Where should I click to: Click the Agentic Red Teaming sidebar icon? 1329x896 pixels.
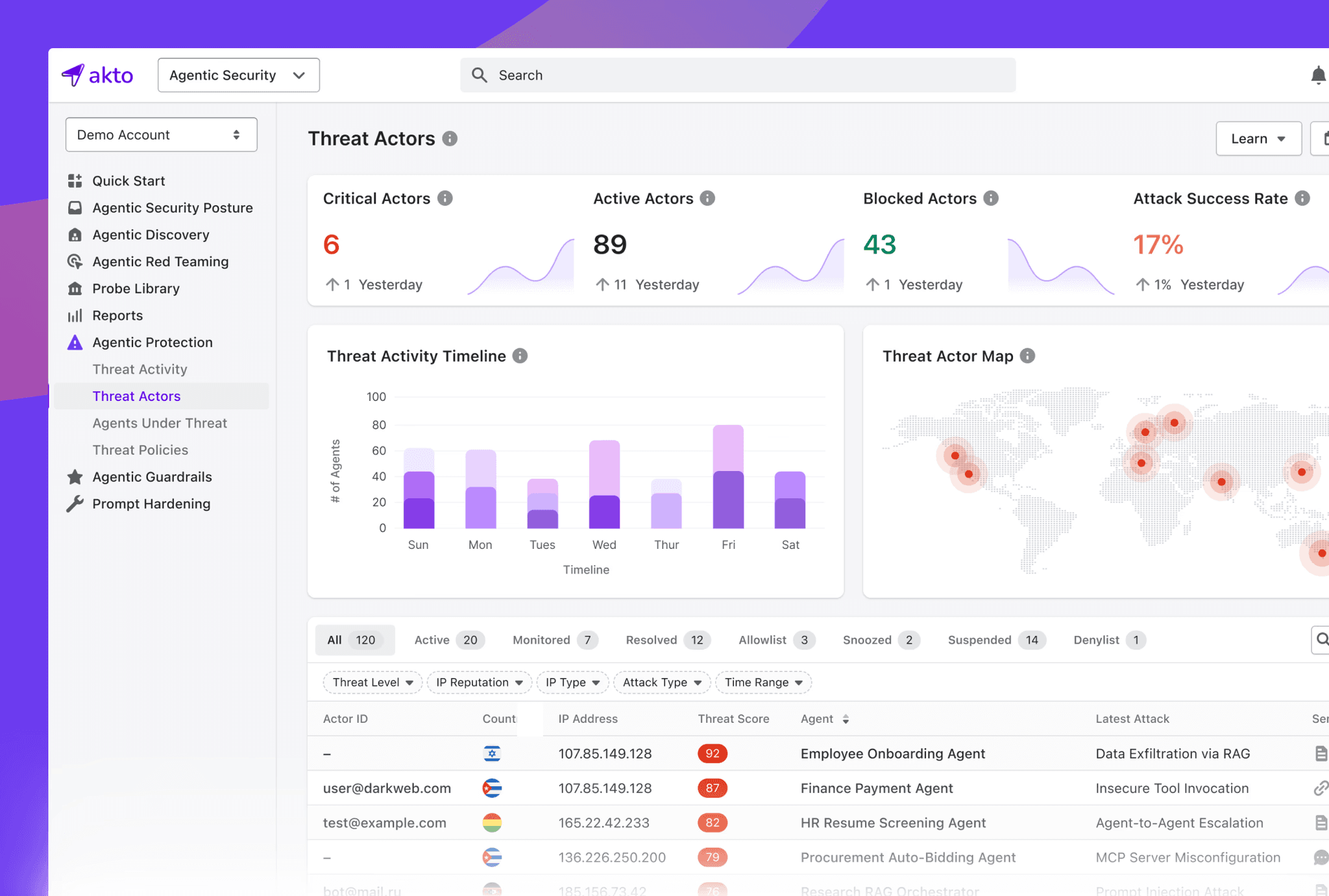coord(75,261)
